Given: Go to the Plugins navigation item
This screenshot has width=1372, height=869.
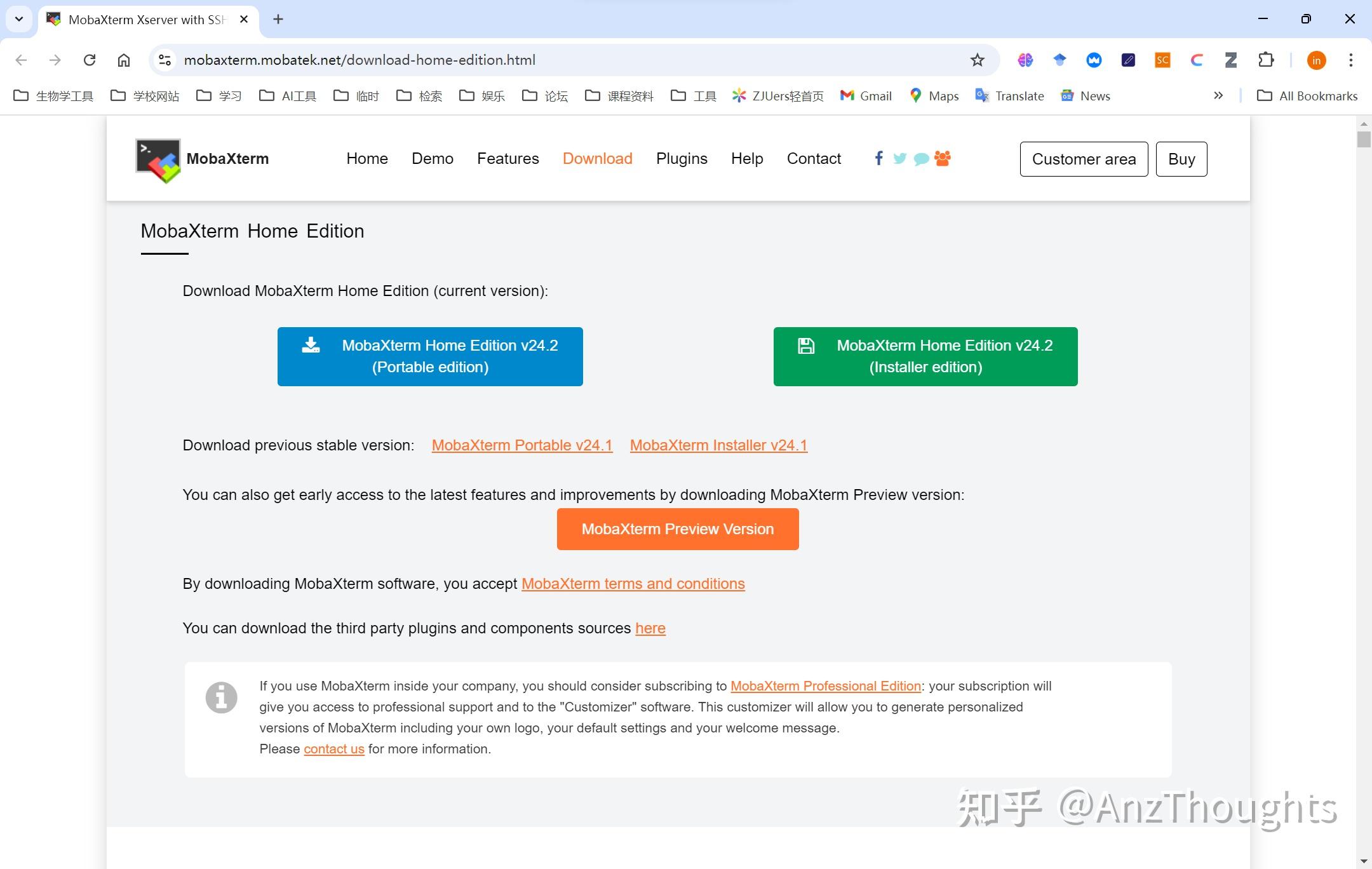Looking at the screenshot, I should (682, 158).
